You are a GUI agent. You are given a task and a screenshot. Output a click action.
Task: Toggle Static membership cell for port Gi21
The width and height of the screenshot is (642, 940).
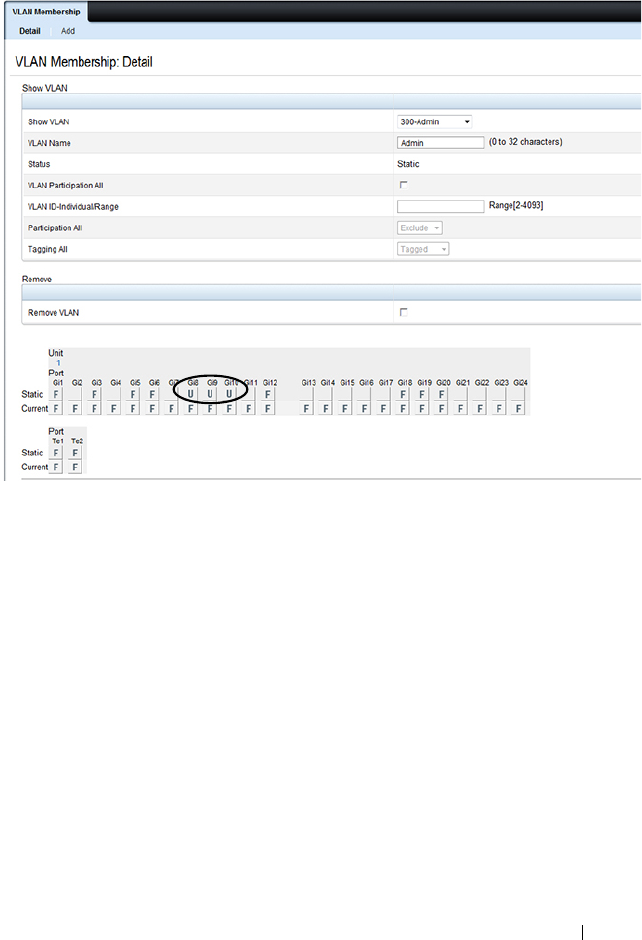coord(460,394)
